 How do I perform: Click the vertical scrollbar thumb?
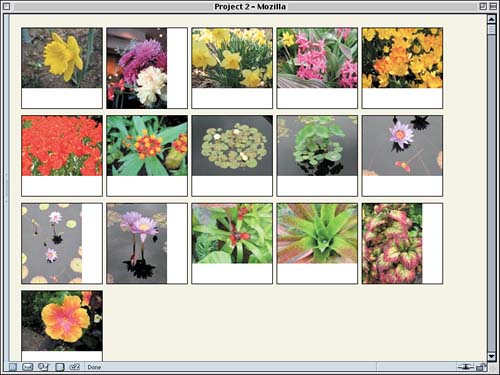pyautogui.click(x=492, y=29)
